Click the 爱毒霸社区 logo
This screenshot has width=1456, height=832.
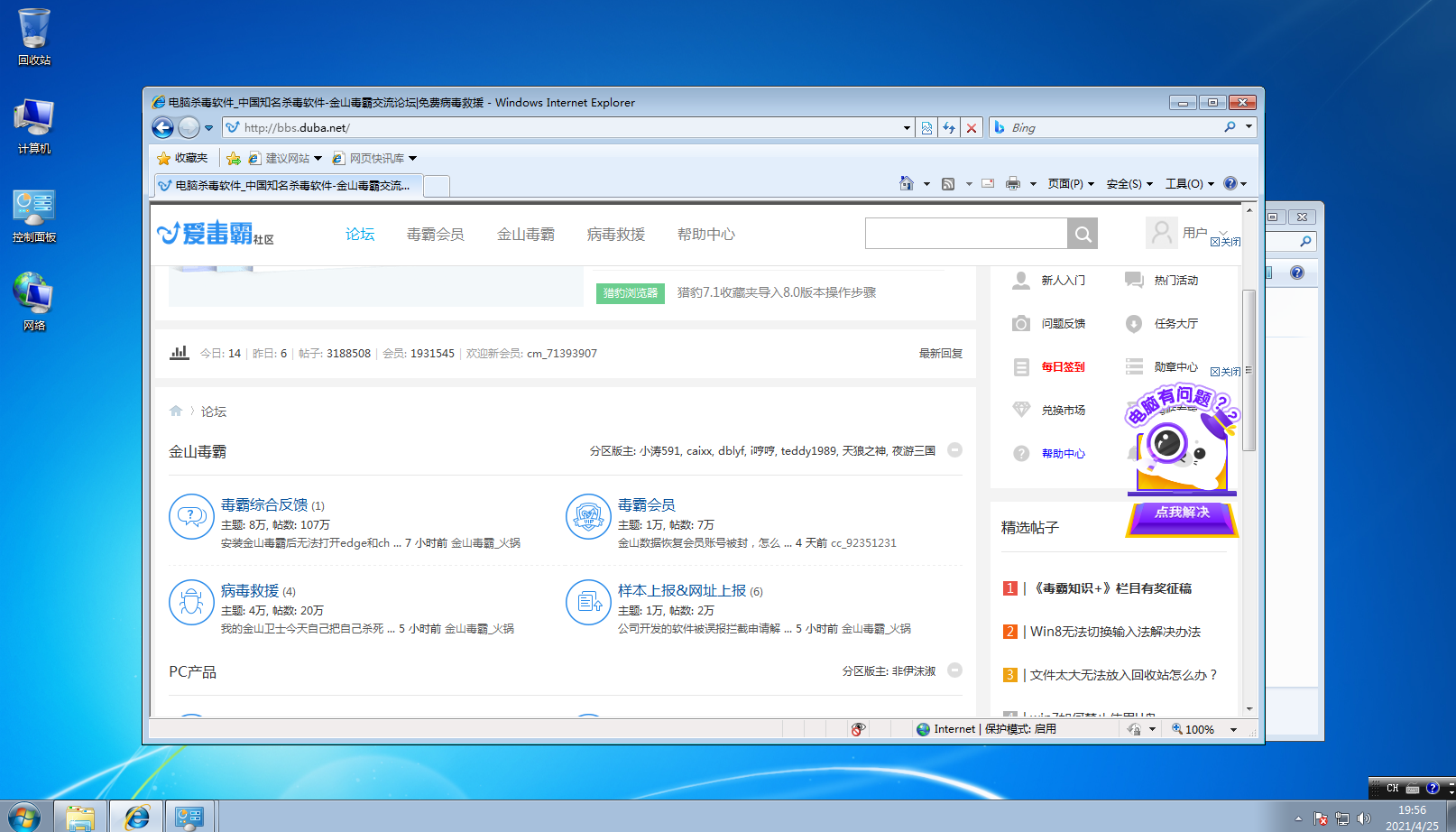pyautogui.click(x=216, y=234)
